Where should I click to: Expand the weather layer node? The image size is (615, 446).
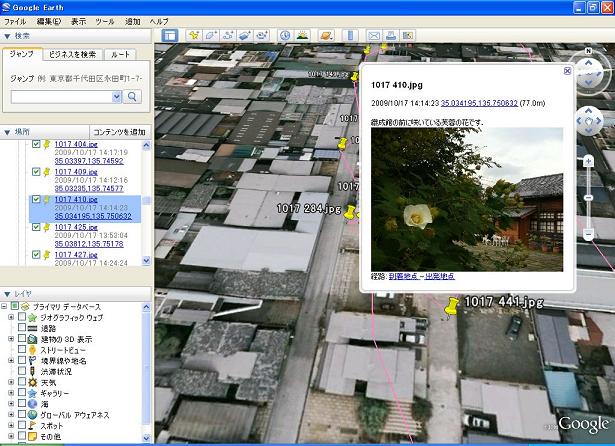[11, 382]
